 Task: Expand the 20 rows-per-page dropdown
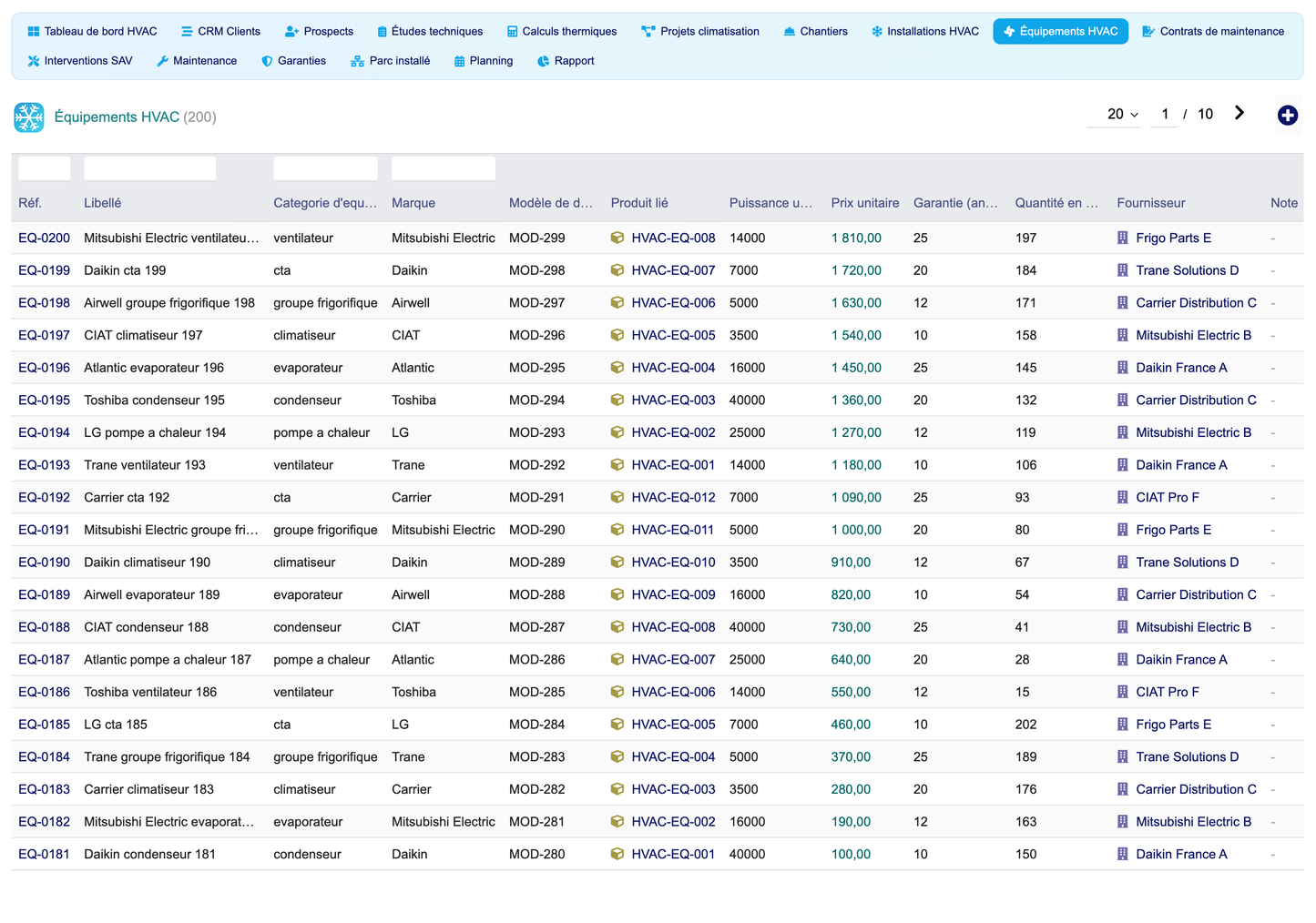[1122, 114]
